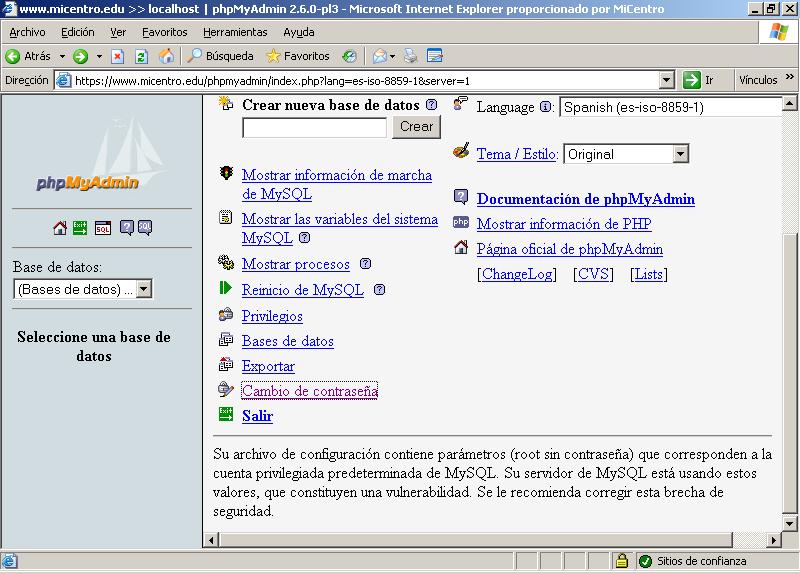Image resolution: width=800 pixels, height=574 pixels.
Task: Open the Language selection combo box
Action: 671,107
